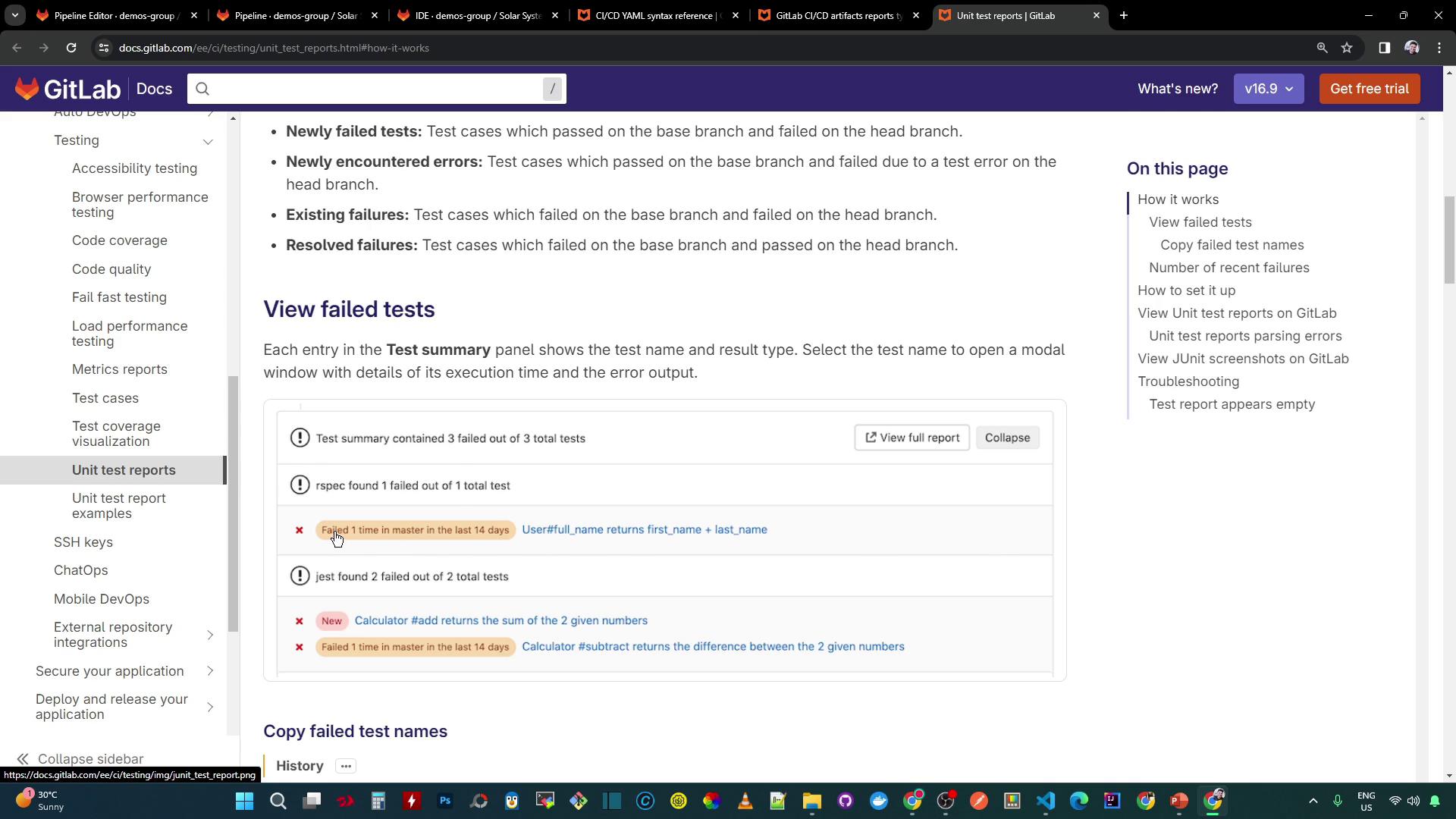
Task: Click the Get free trial button
Action: [1369, 89]
